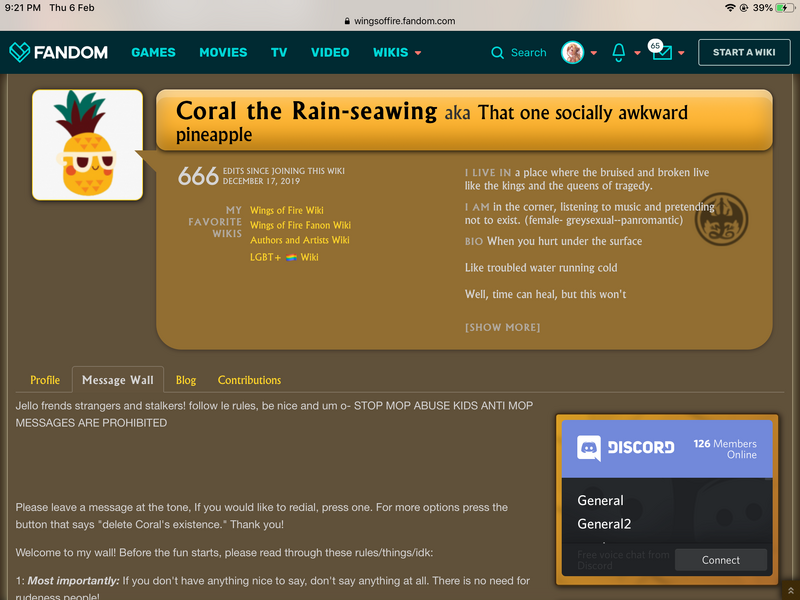
Task: Open the Blog tab
Action: [x=186, y=380]
